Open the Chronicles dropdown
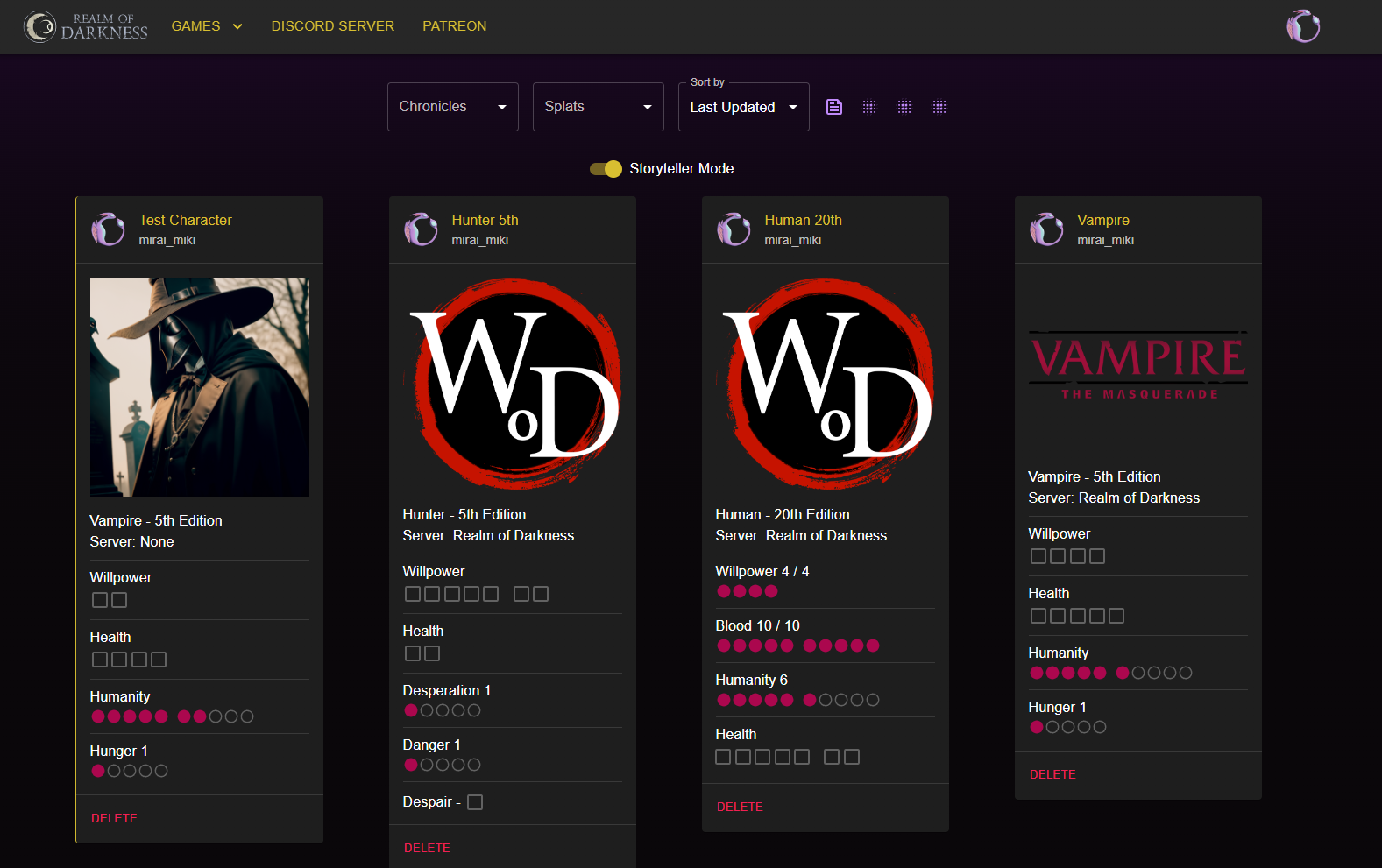 (452, 107)
